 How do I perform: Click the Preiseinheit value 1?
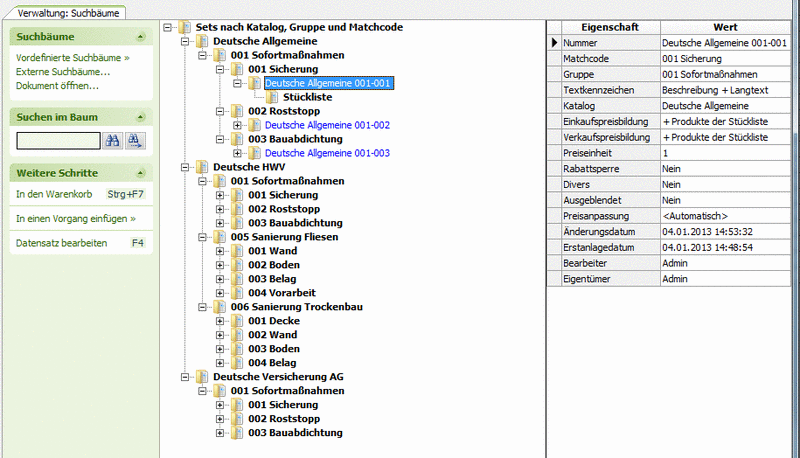click(x=665, y=154)
